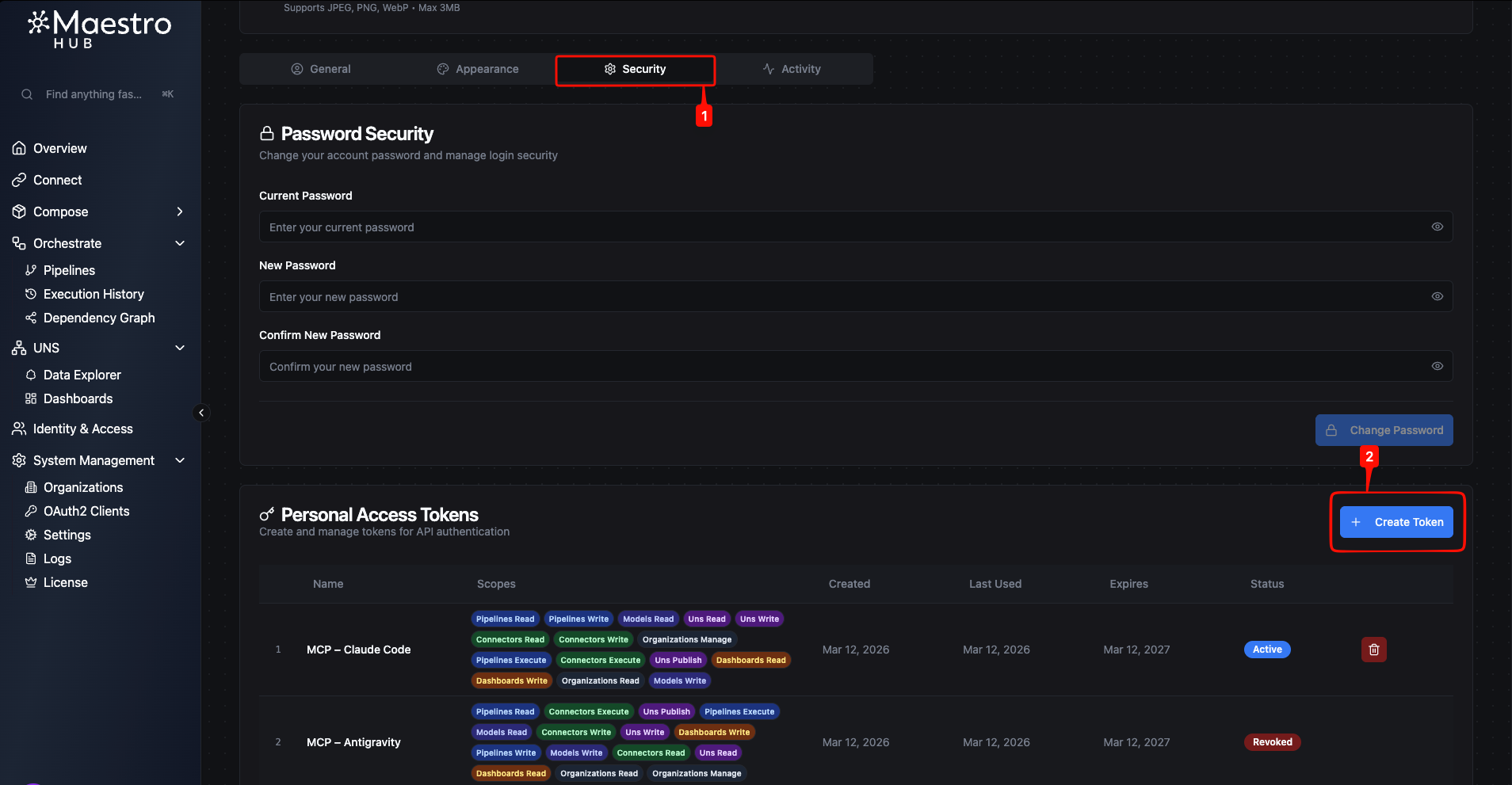
Task: Show the current password text
Action: [1437, 227]
